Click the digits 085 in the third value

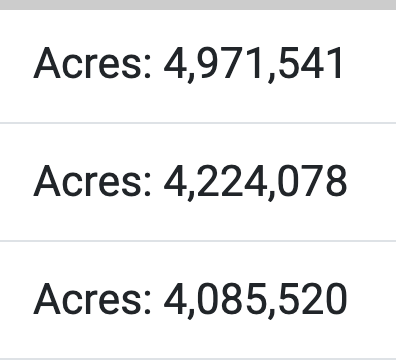(231, 298)
